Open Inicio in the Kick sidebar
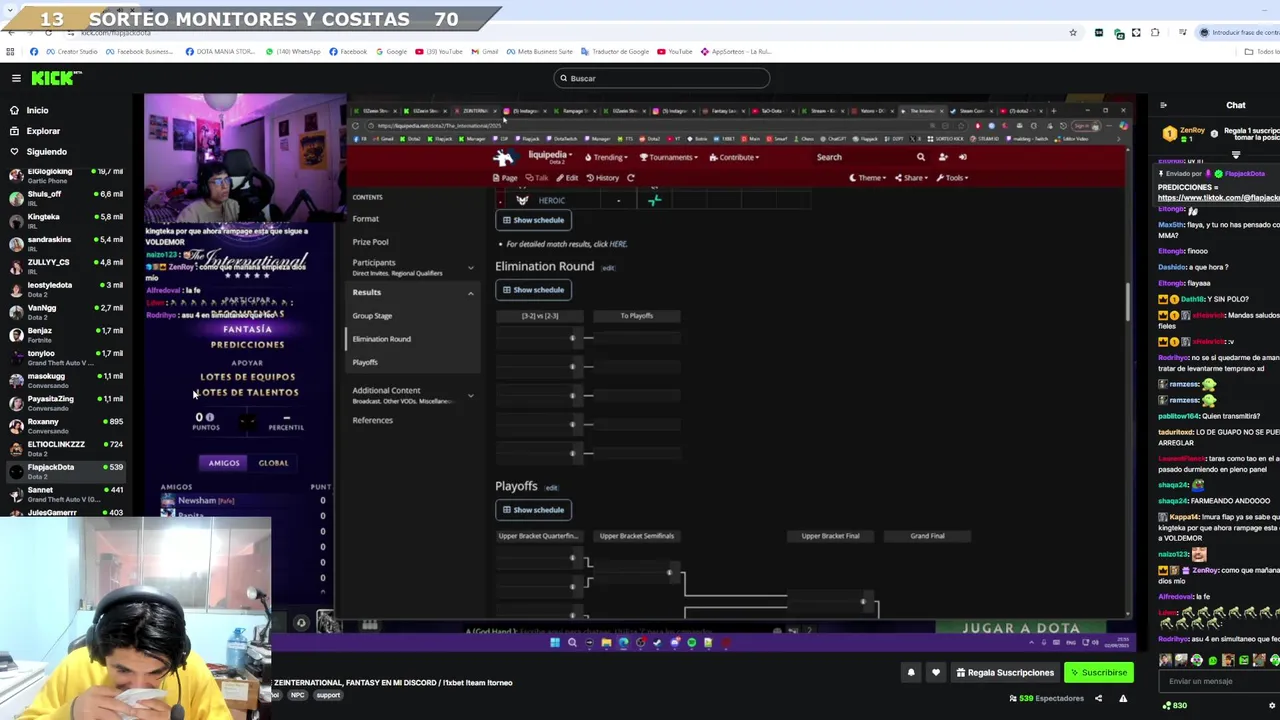Screen dimensions: 1280x720 [x=37, y=110]
